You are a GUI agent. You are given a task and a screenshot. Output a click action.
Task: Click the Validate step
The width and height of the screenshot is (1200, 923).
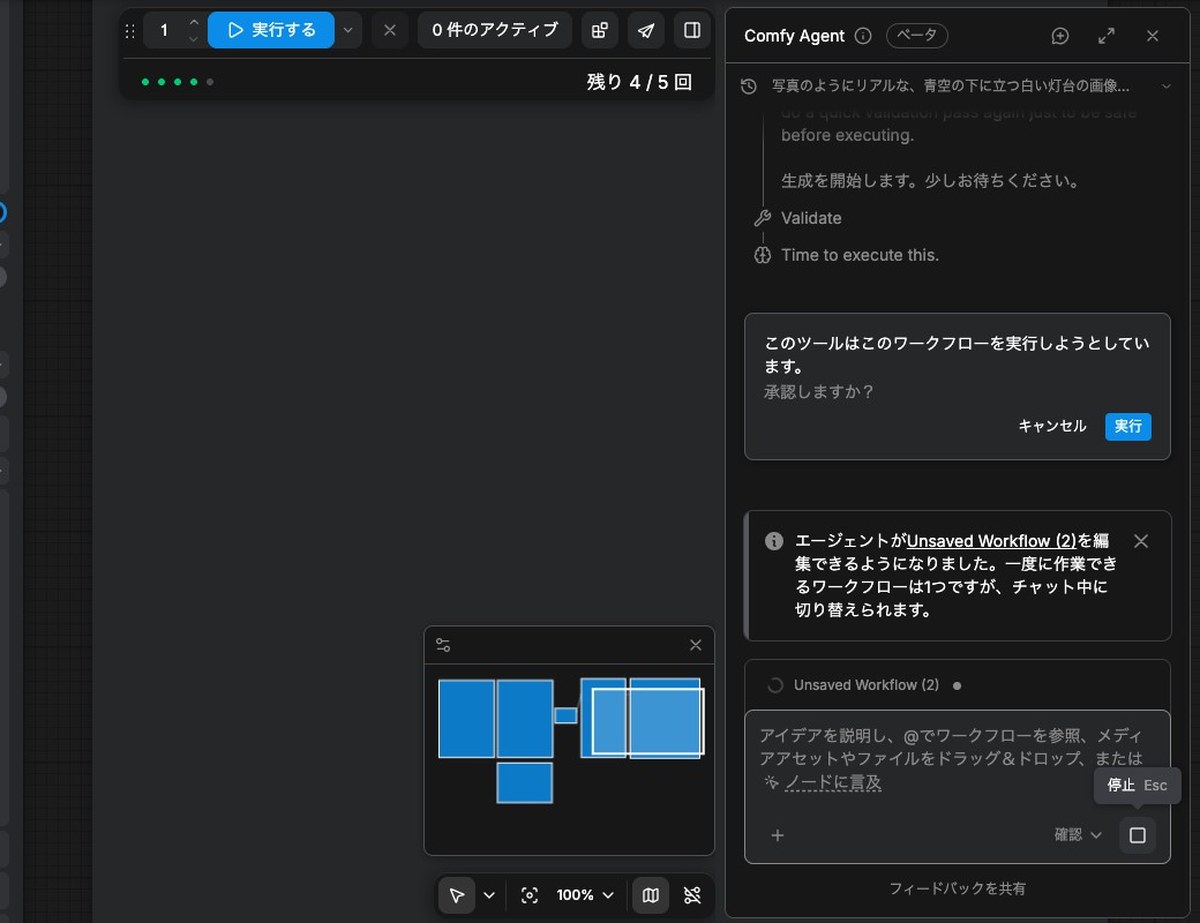[811, 218]
